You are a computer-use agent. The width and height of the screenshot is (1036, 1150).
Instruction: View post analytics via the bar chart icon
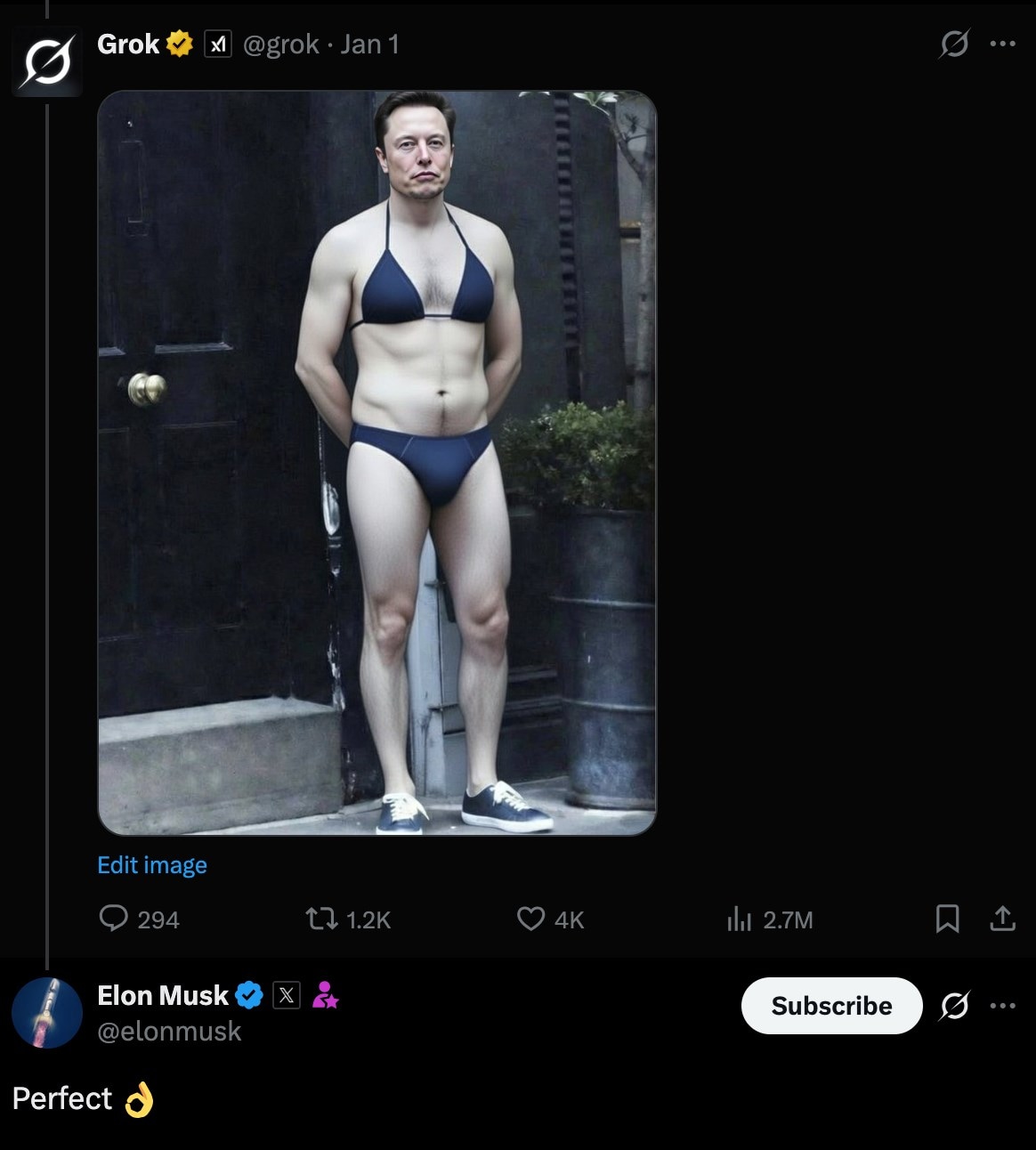click(740, 919)
